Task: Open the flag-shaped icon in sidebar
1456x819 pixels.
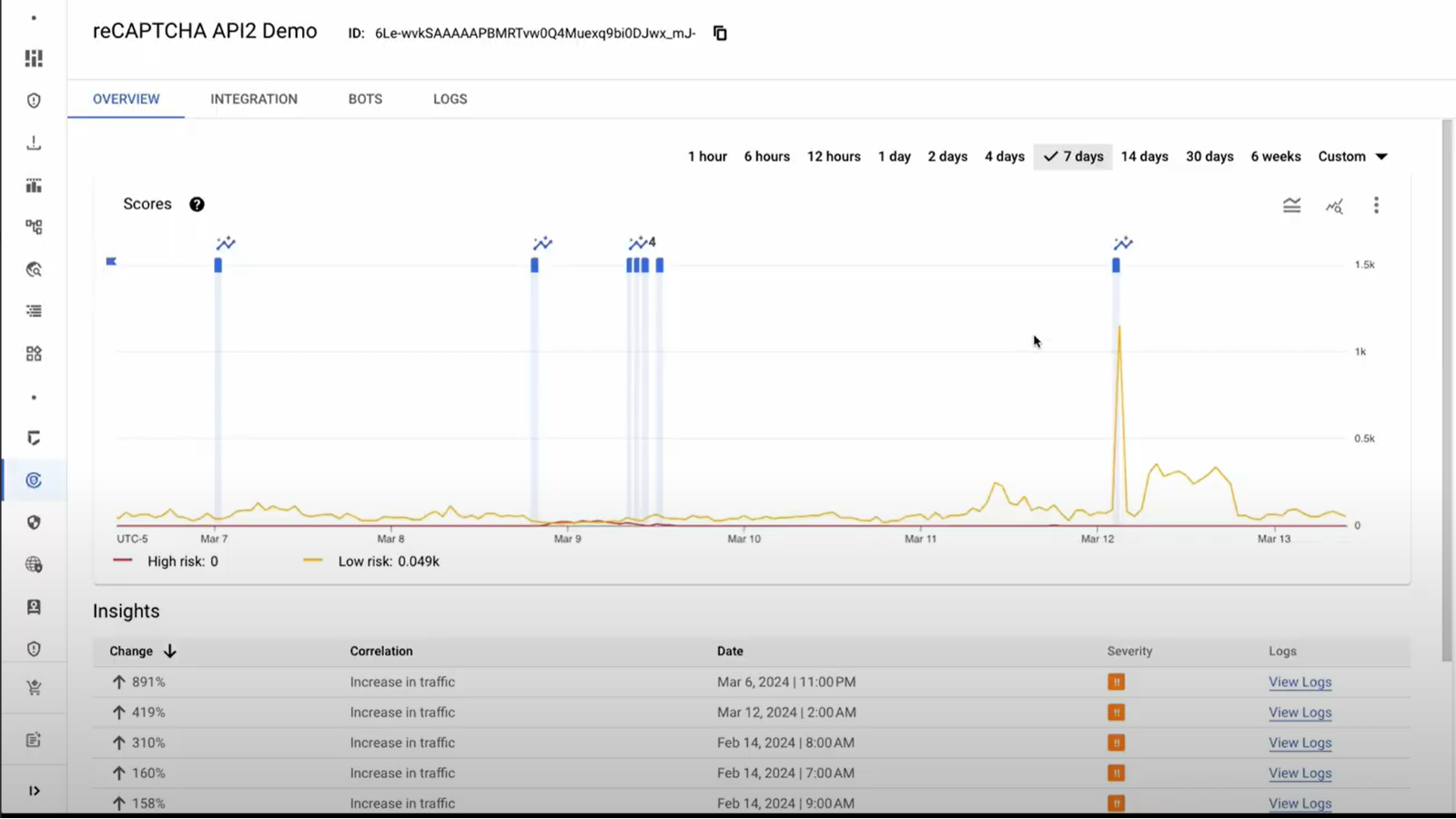Action: point(34,439)
